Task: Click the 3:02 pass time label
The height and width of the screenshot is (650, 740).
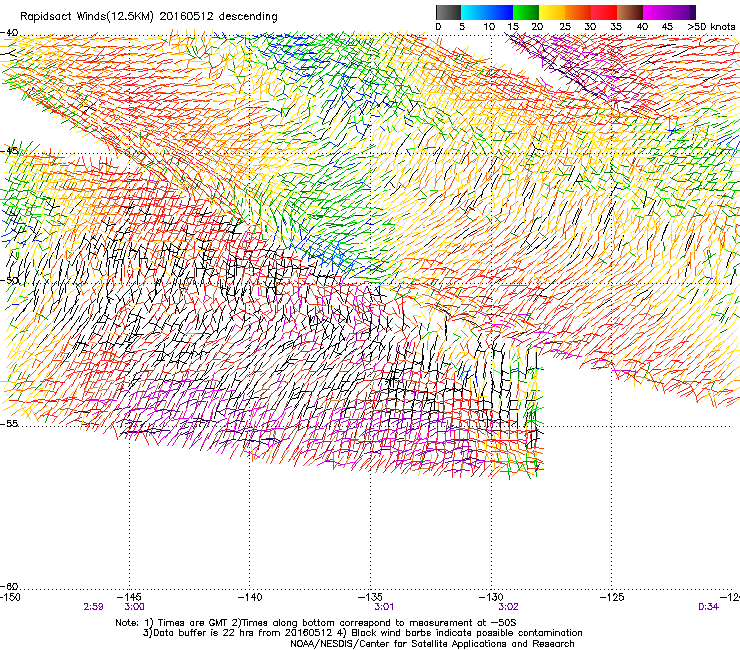Action: point(508,607)
